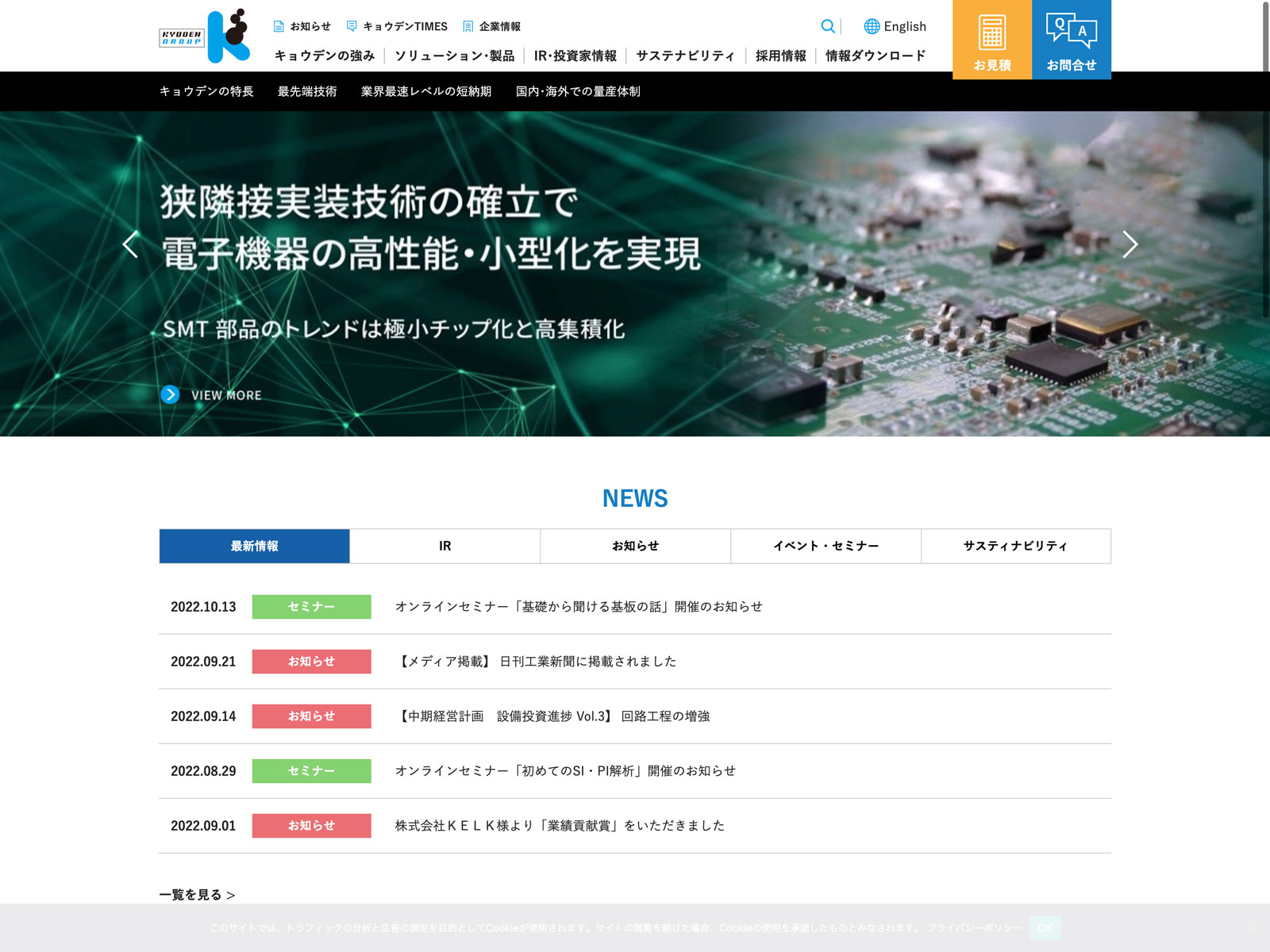Accept cookies with the OK button
The image size is (1270, 952).
click(x=1045, y=927)
